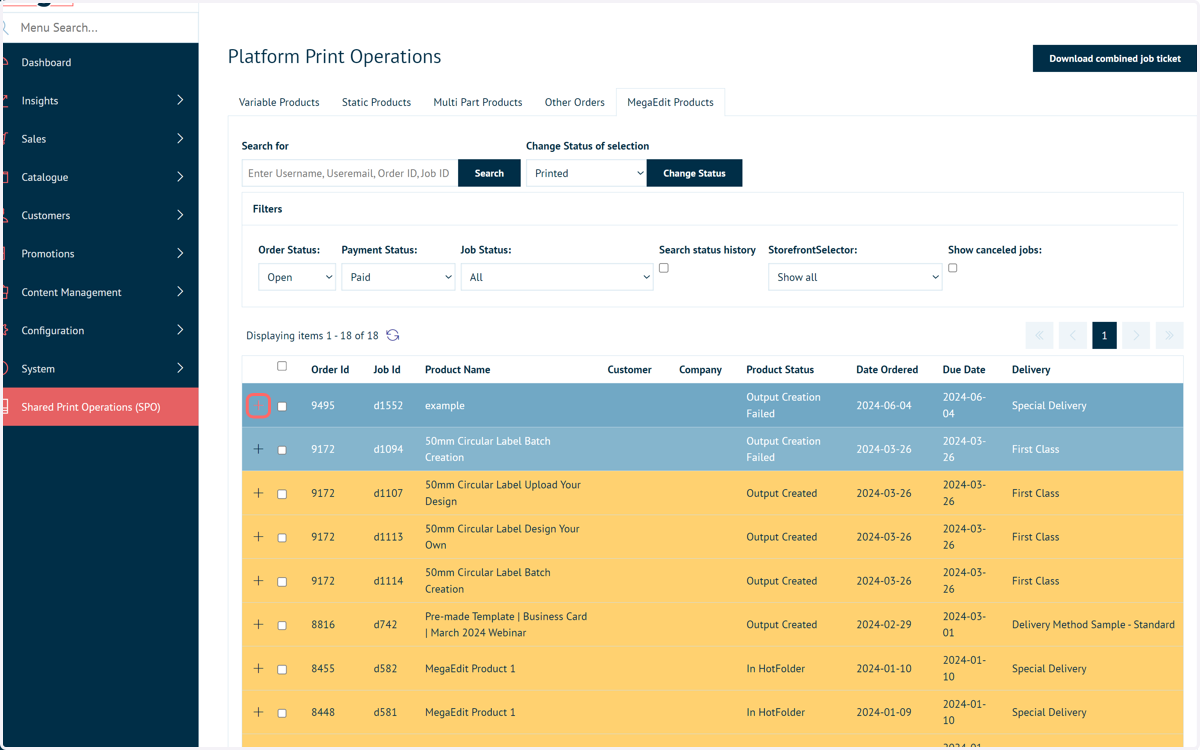Viewport: 1200px width, 750px height.
Task: Focus the Search for text field
Action: 350,173
